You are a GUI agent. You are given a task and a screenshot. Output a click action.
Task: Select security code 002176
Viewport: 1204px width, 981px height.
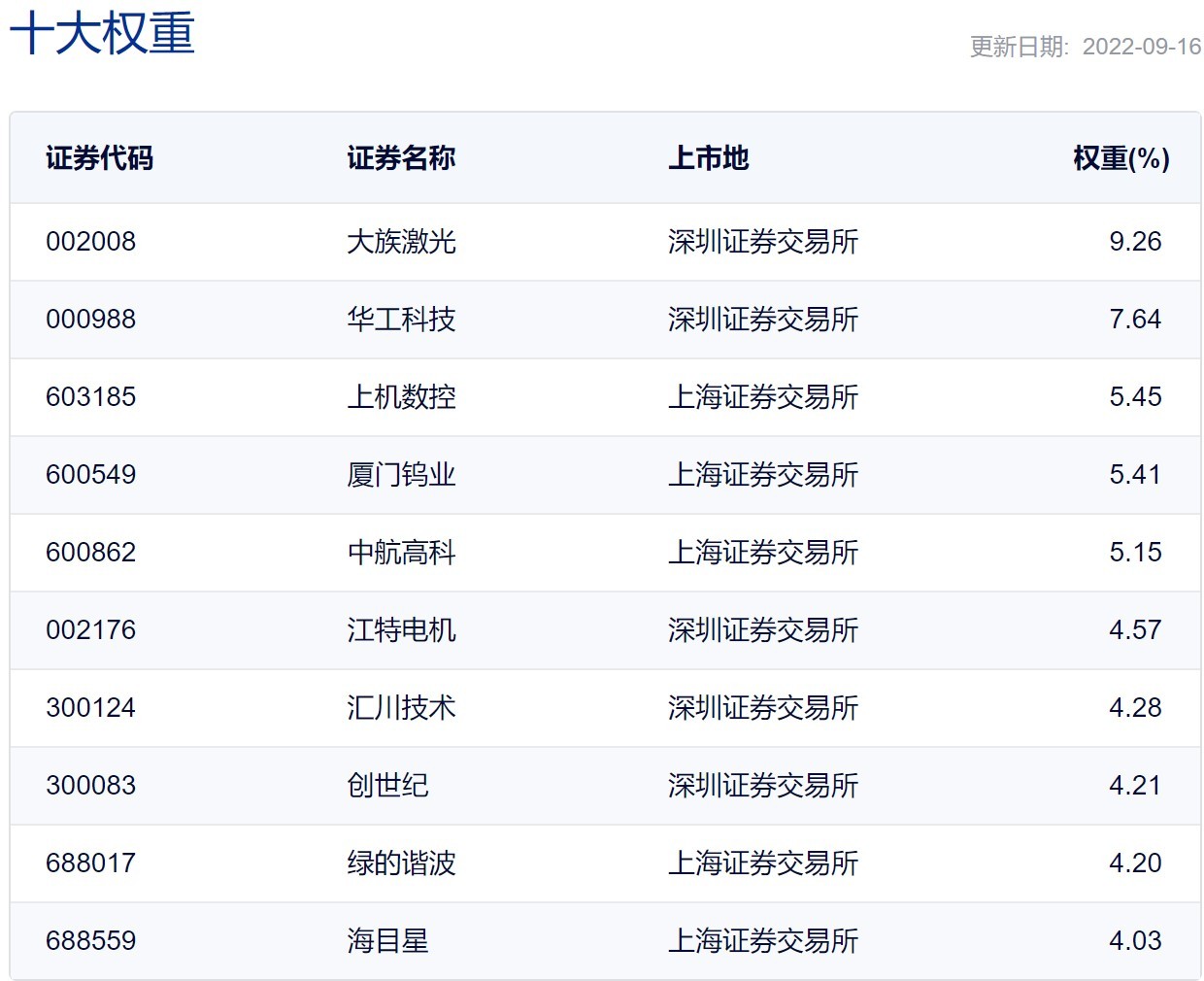pyautogui.click(x=90, y=630)
